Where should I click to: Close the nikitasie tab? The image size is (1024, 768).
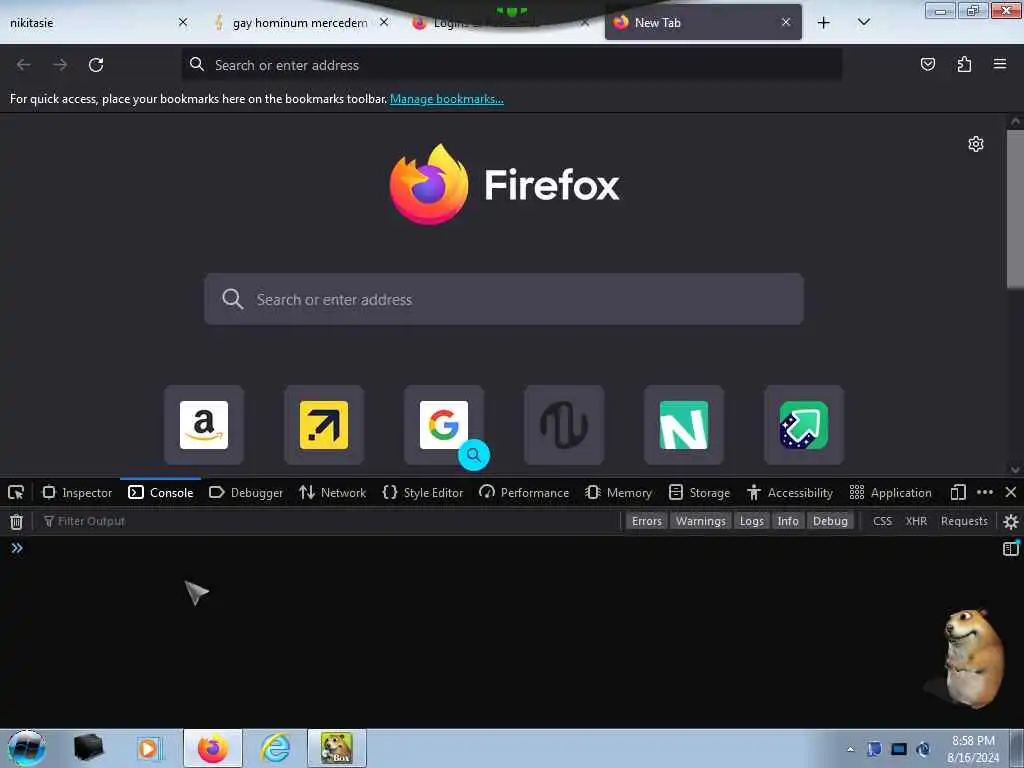click(183, 23)
